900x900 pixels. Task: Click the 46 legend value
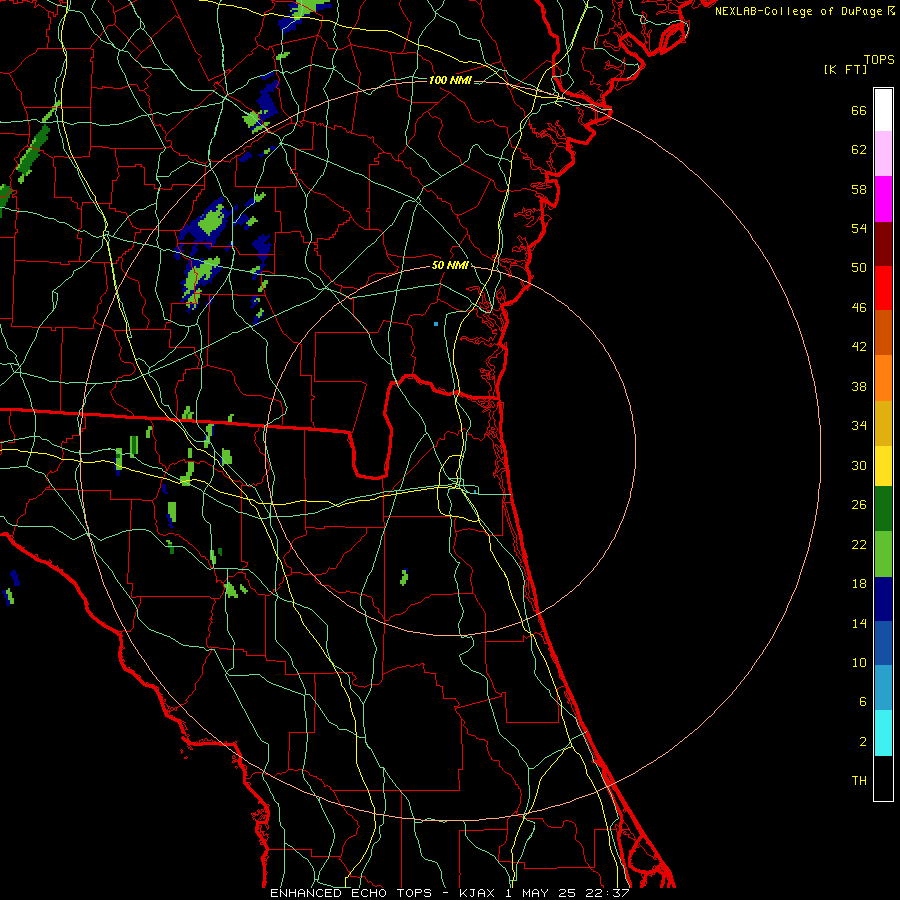click(x=859, y=308)
